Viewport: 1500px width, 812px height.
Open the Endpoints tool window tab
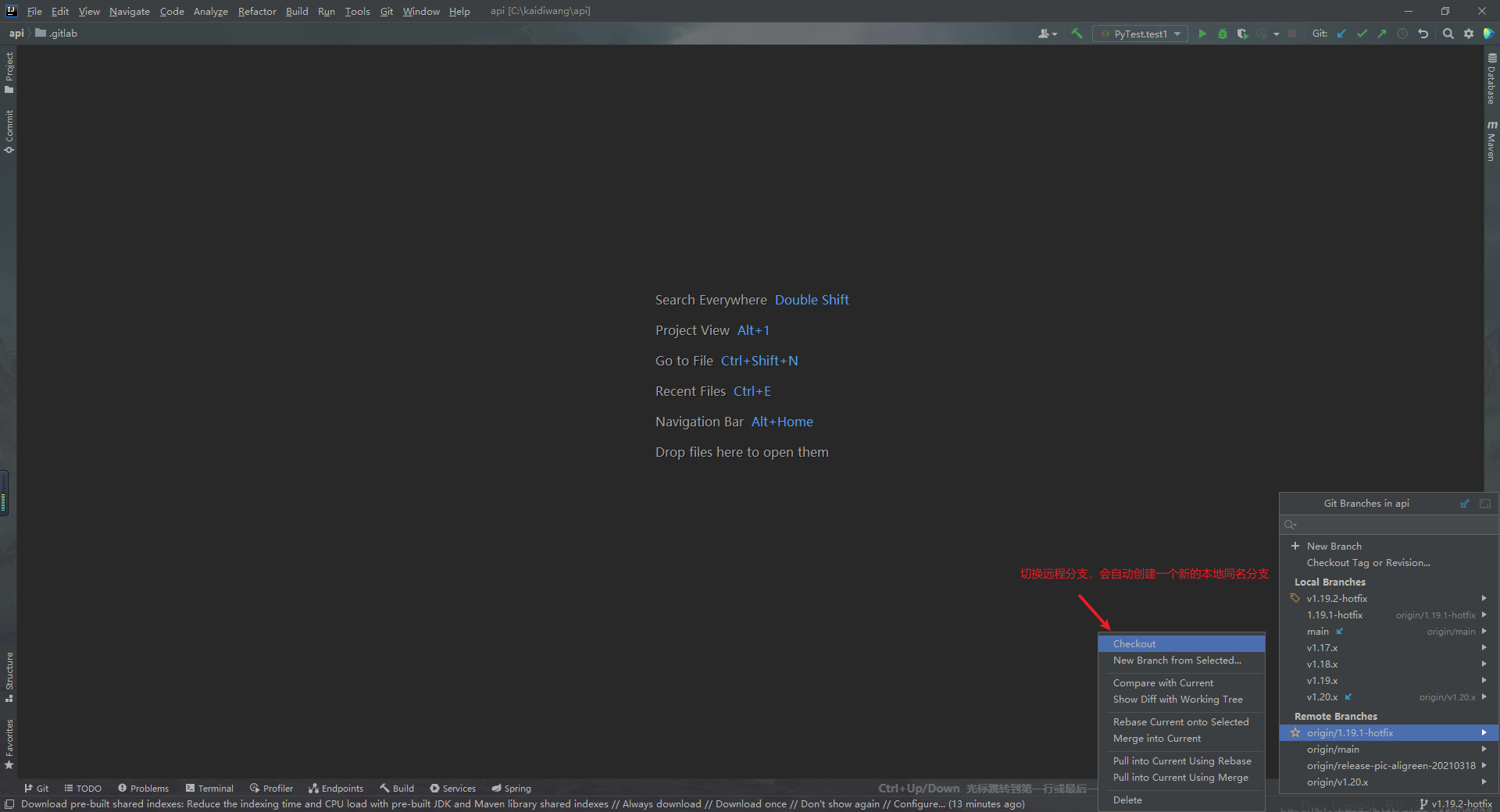tap(336, 789)
